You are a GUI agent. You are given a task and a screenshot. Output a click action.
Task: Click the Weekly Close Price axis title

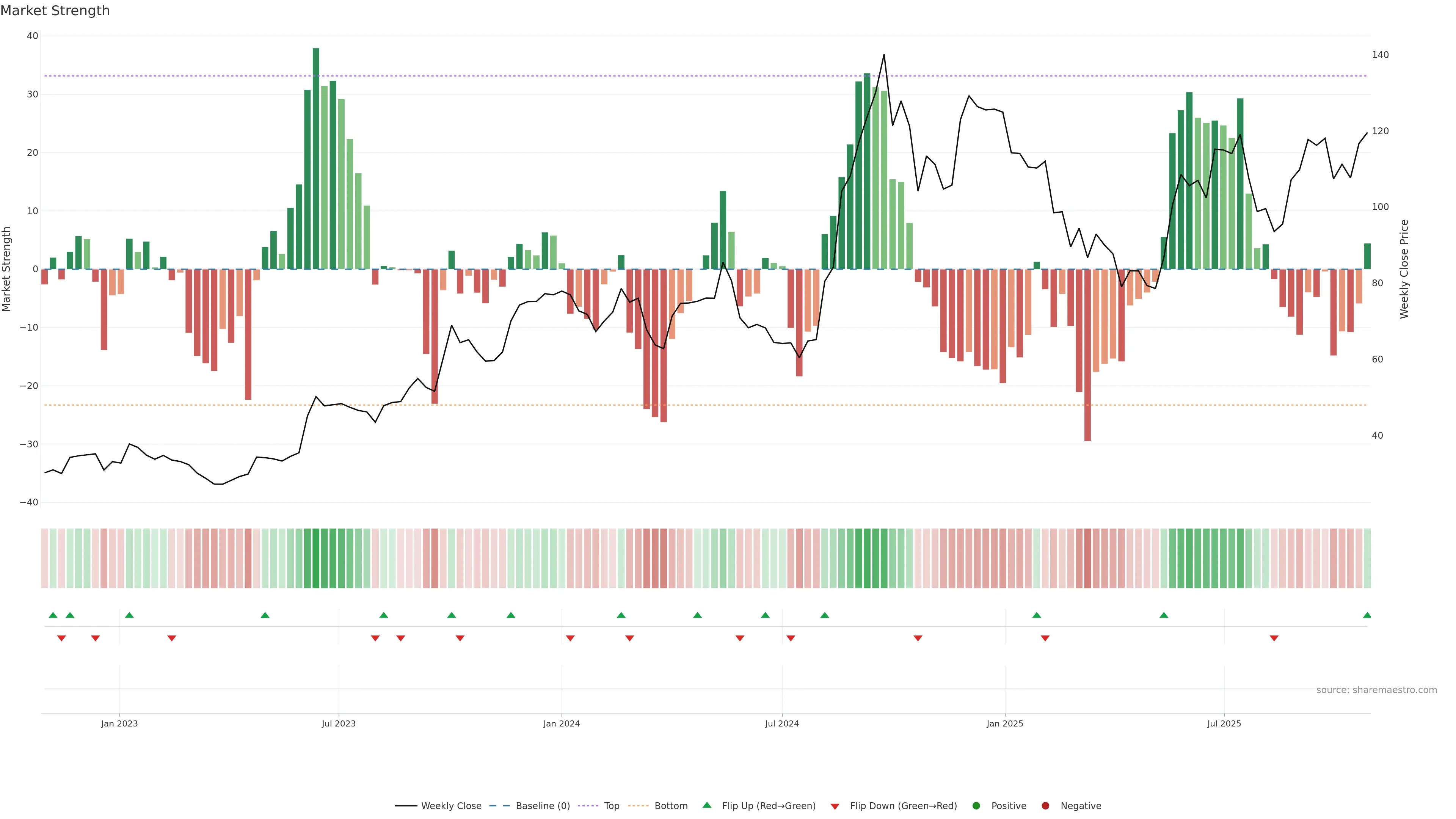point(1404,269)
